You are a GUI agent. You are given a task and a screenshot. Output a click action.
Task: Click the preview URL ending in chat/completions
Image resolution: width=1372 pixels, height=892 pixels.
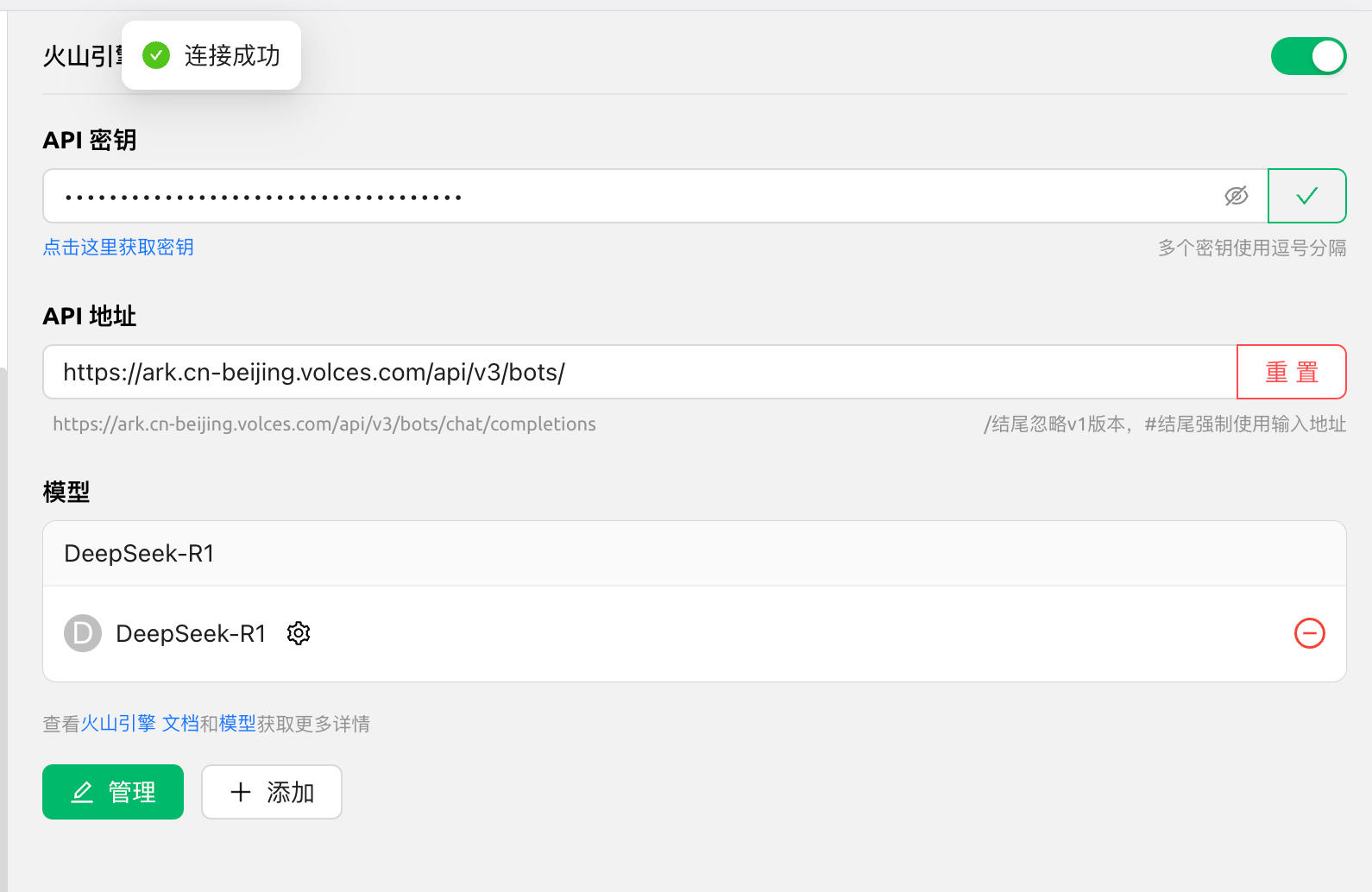(x=324, y=424)
